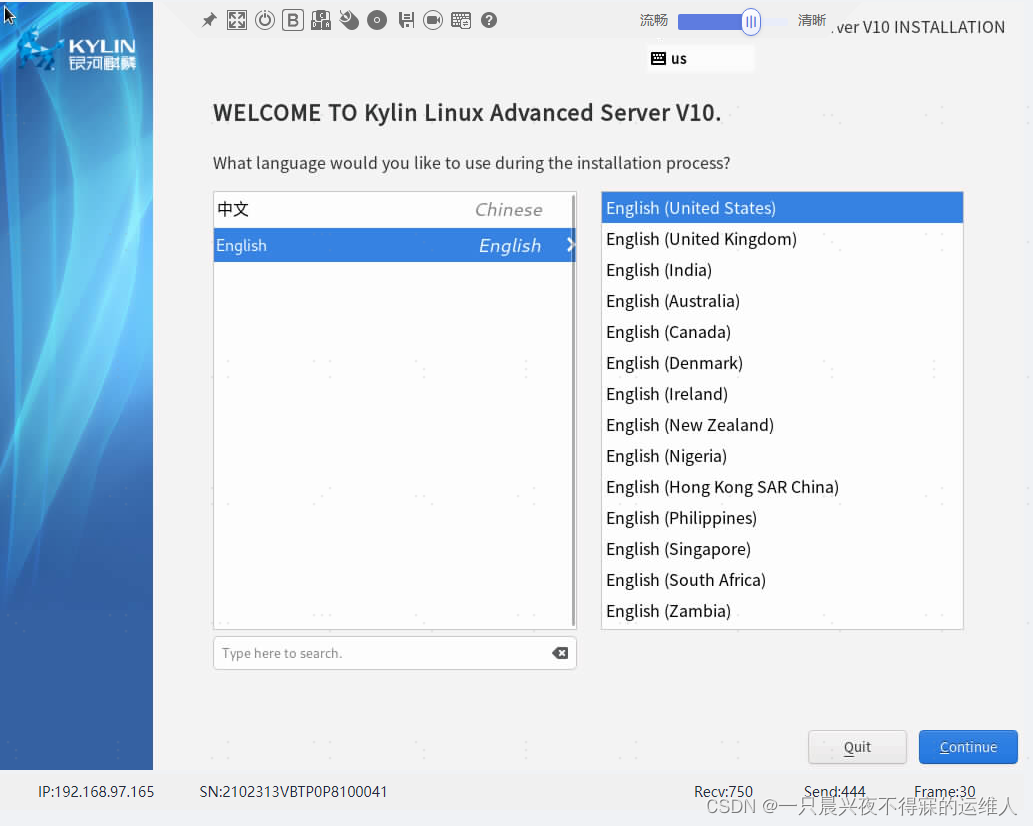This screenshot has width=1033, height=826.
Task: Click the Continue button
Action: (968, 747)
